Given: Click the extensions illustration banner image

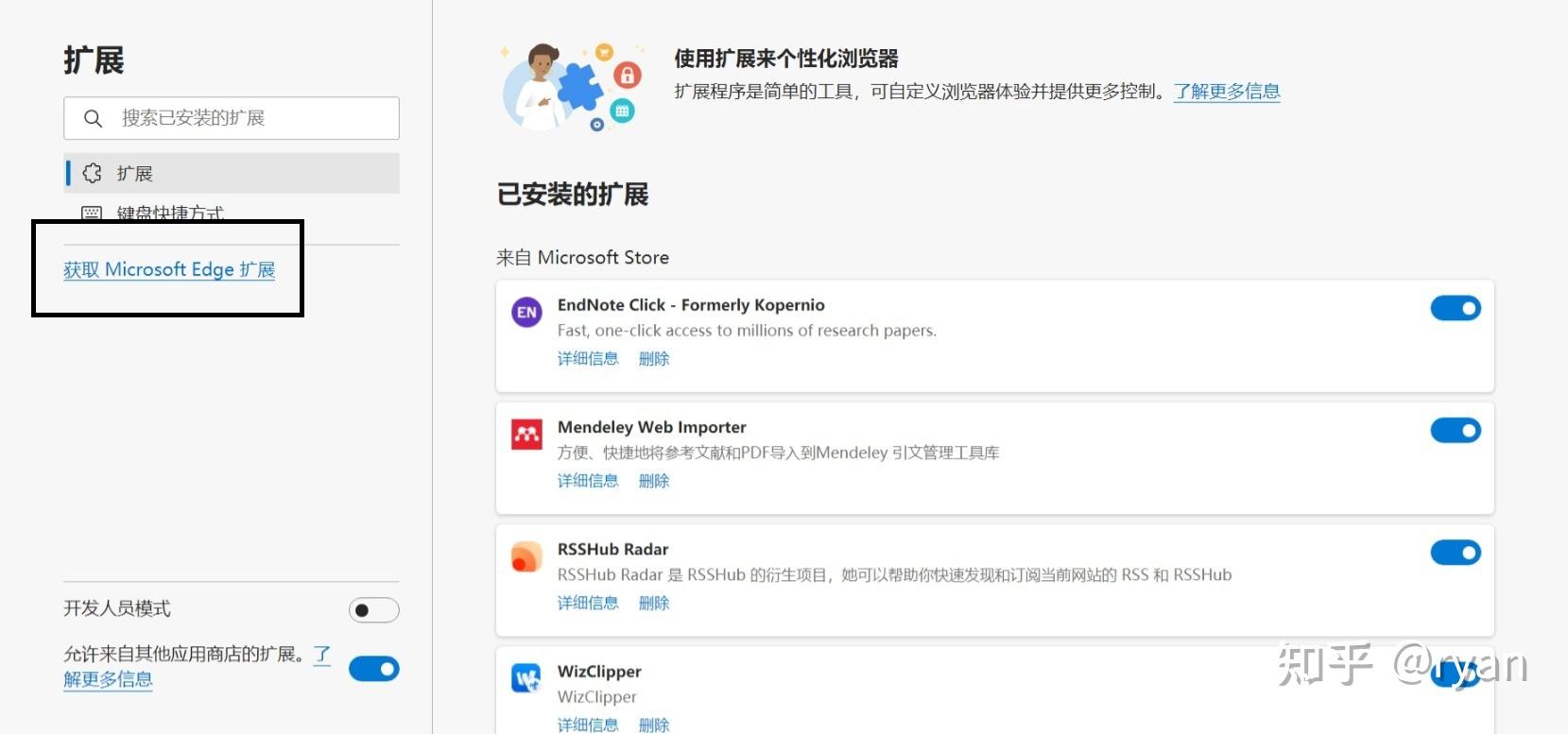Looking at the screenshot, I should click(x=574, y=87).
